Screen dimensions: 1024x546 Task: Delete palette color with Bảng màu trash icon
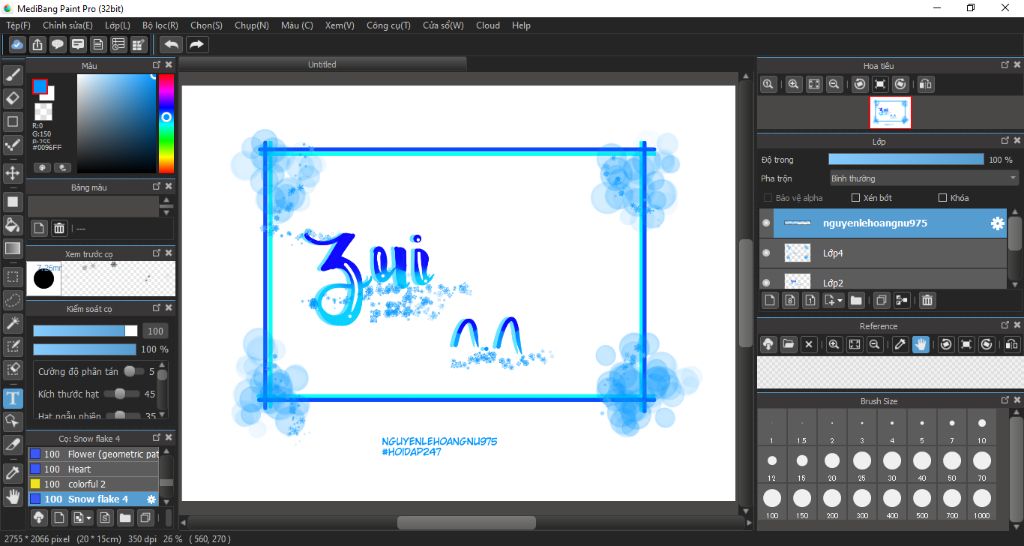[x=59, y=228]
